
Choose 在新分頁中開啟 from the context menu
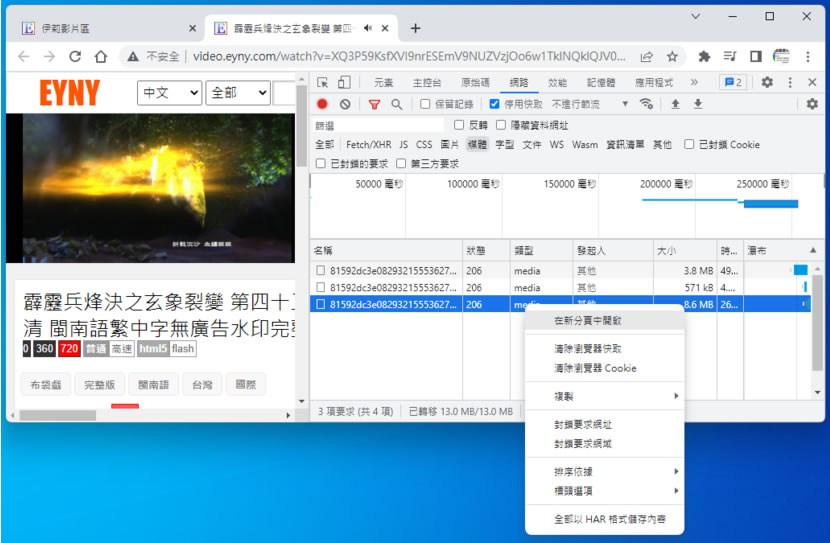click(x=588, y=321)
